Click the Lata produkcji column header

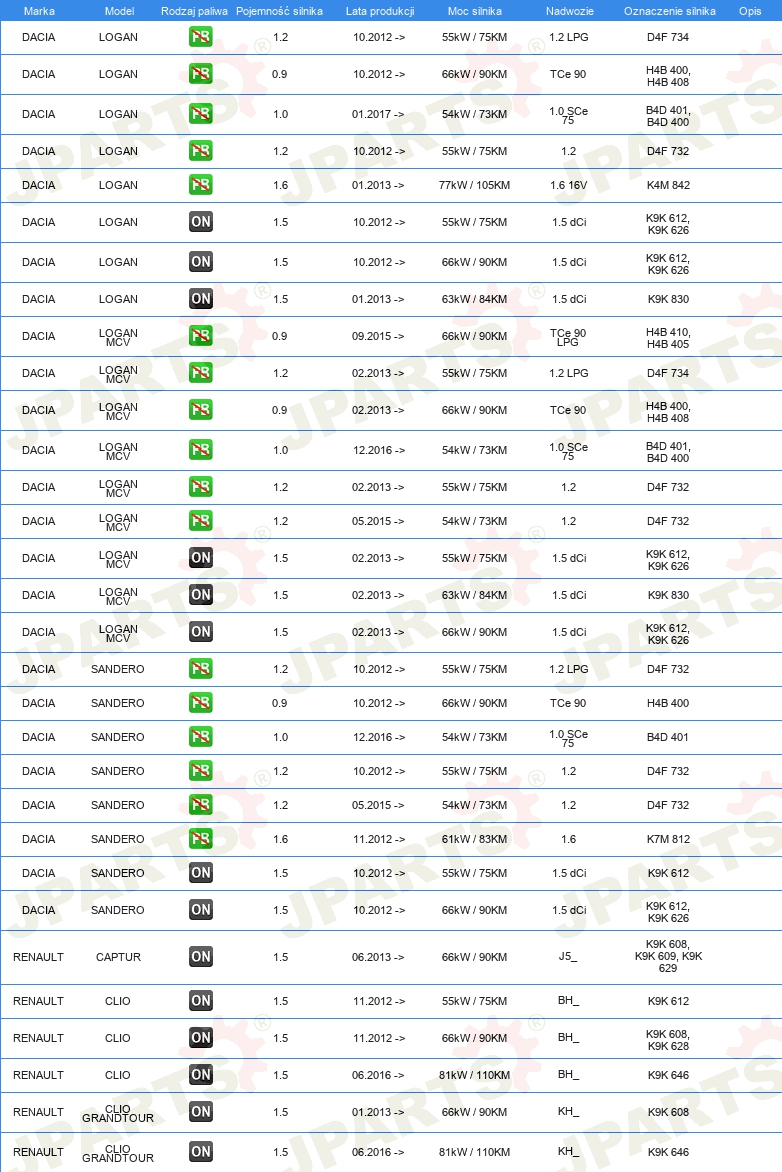(x=380, y=11)
